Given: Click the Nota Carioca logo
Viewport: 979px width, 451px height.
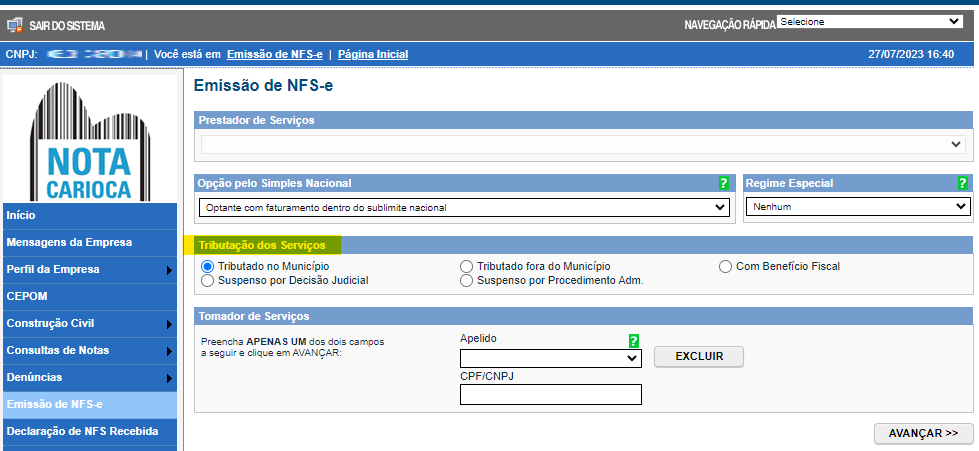Looking at the screenshot, I should (89, 142).
